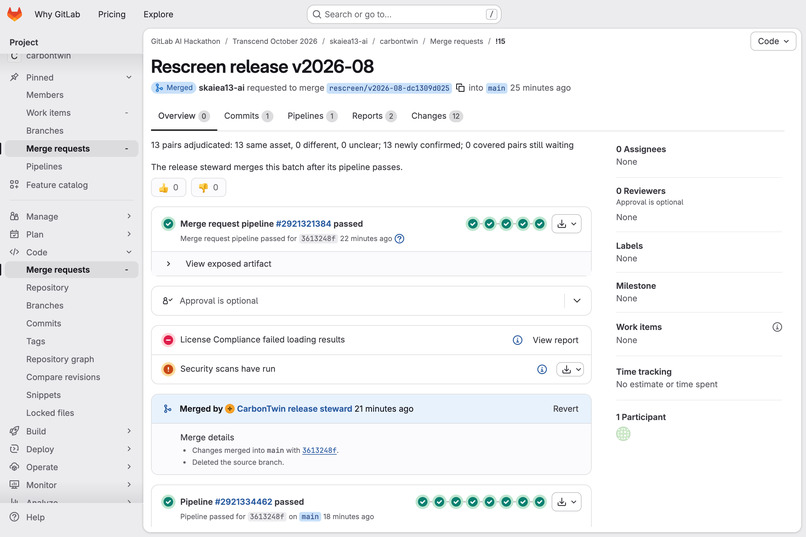This screenshot has width=806, height=537.
Task: Open Security scans download dropdown
Action: tap(570, 369)
